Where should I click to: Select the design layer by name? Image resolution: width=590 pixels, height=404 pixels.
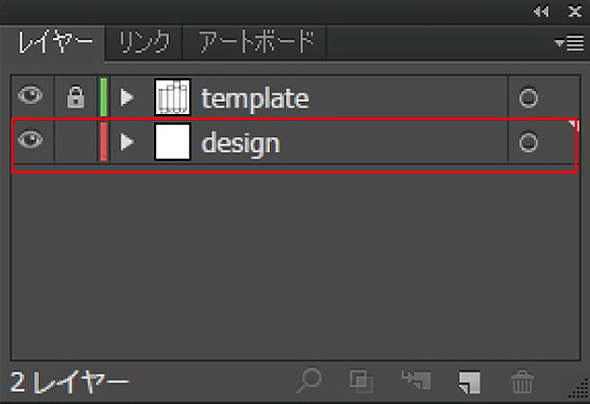[x=241, y=143]
